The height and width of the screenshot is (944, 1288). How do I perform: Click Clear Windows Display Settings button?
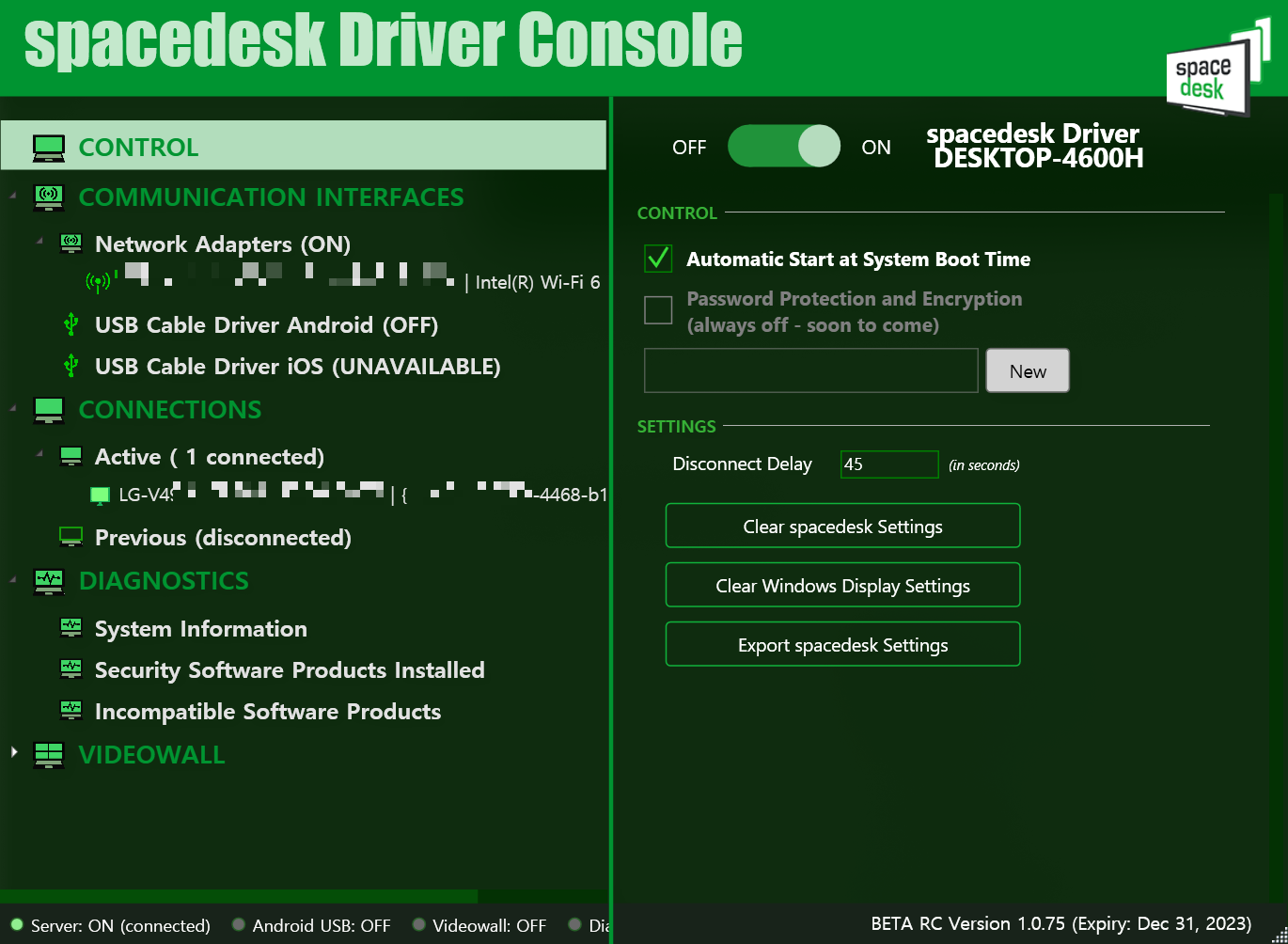click(843, 585)
